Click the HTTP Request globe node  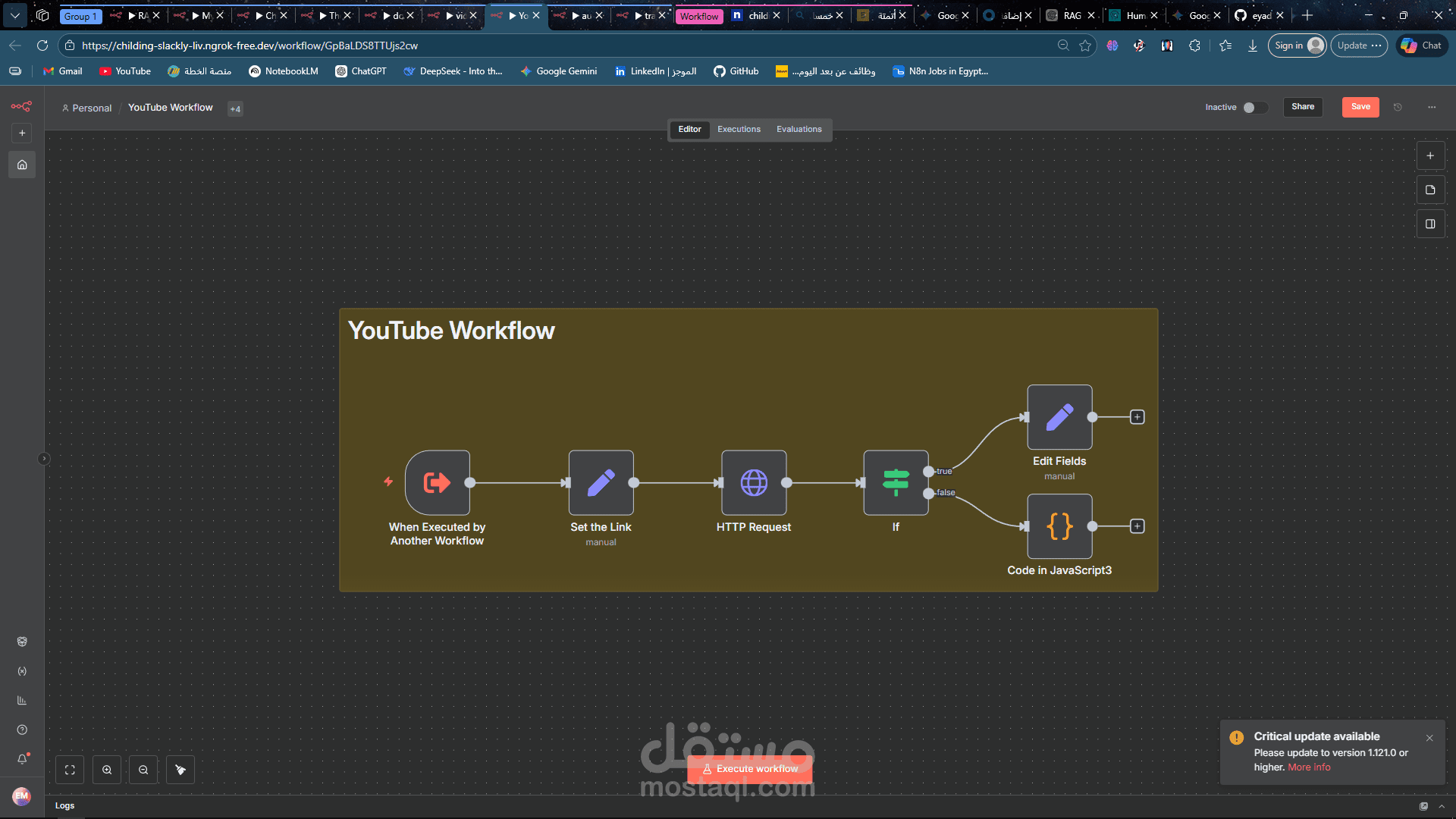(753, 483)
